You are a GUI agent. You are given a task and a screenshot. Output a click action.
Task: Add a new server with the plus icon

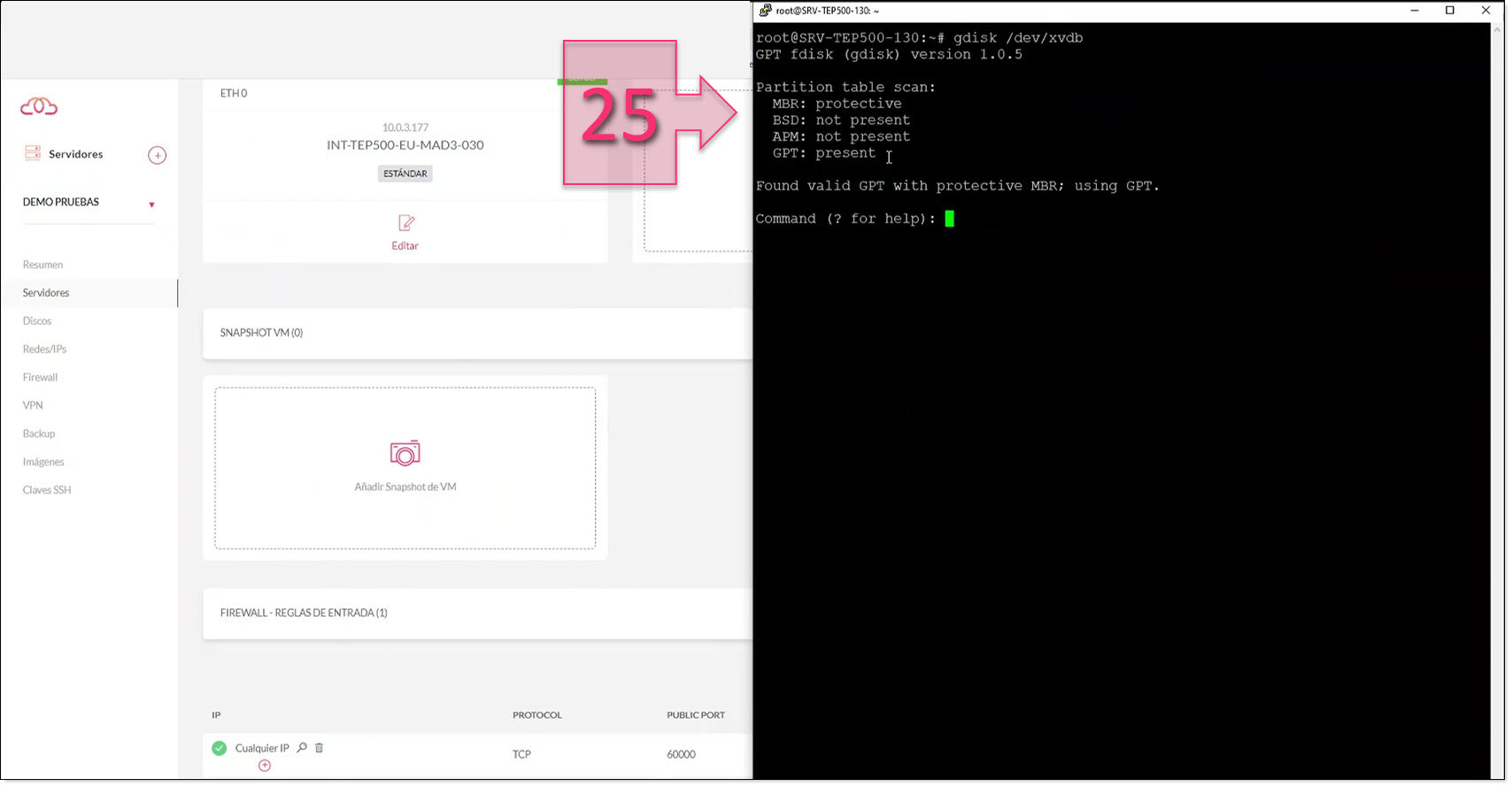tap(157, 155)
